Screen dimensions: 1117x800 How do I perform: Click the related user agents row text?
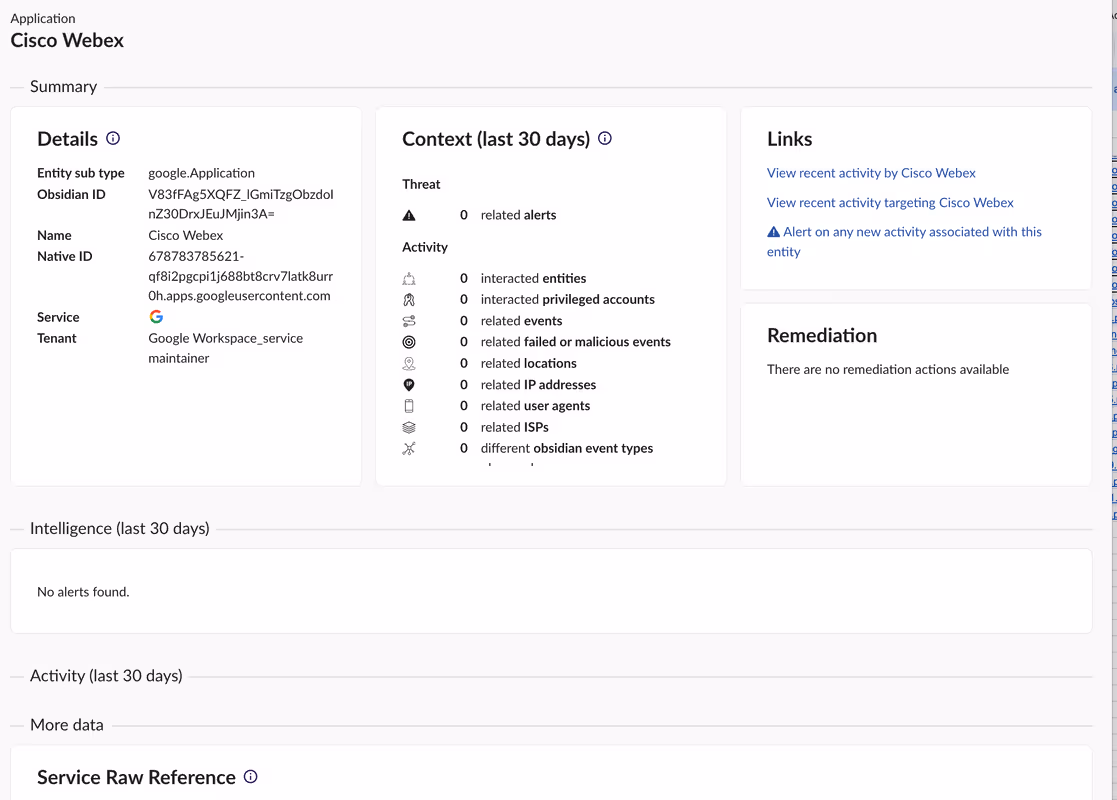pos(536,406)
